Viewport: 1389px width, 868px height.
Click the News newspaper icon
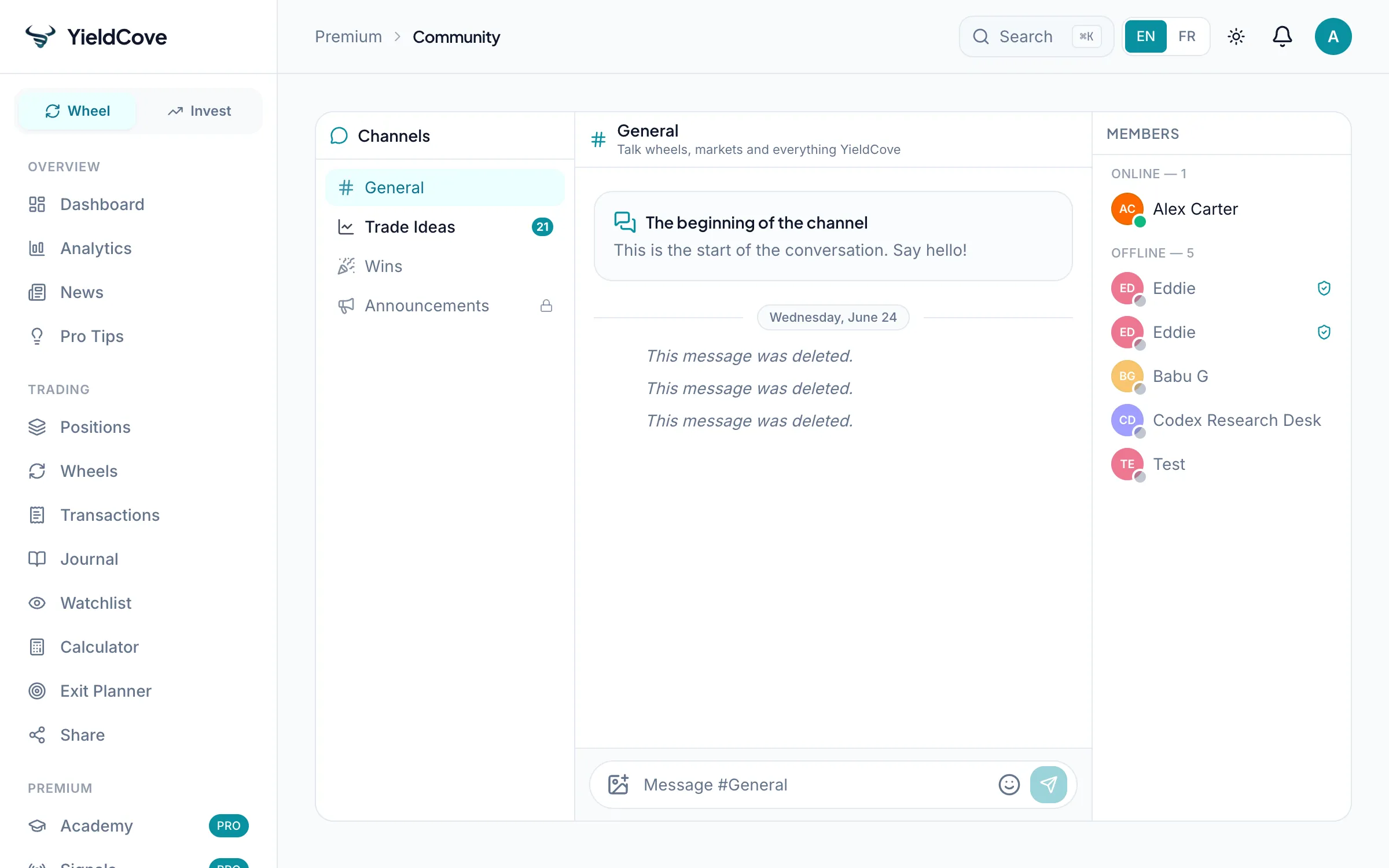coord(37,292)
